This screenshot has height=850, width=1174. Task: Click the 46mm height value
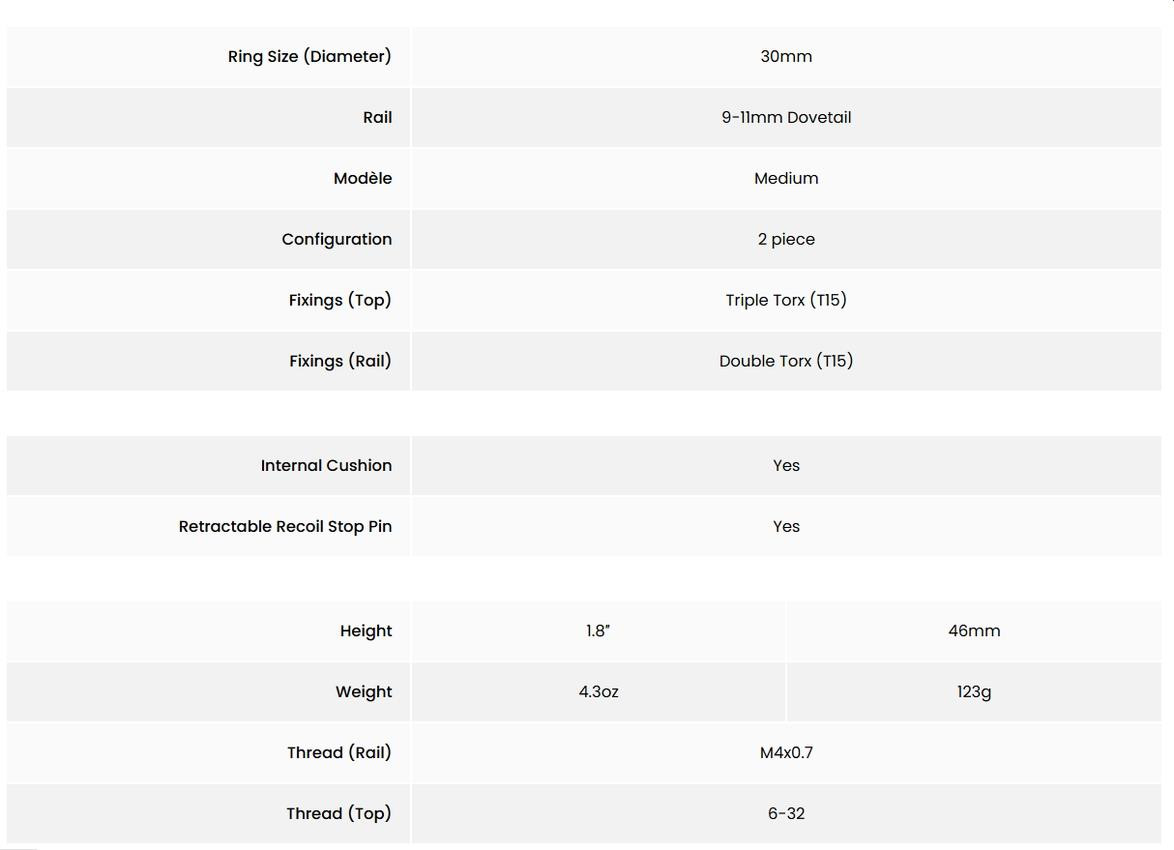(974, 631)
